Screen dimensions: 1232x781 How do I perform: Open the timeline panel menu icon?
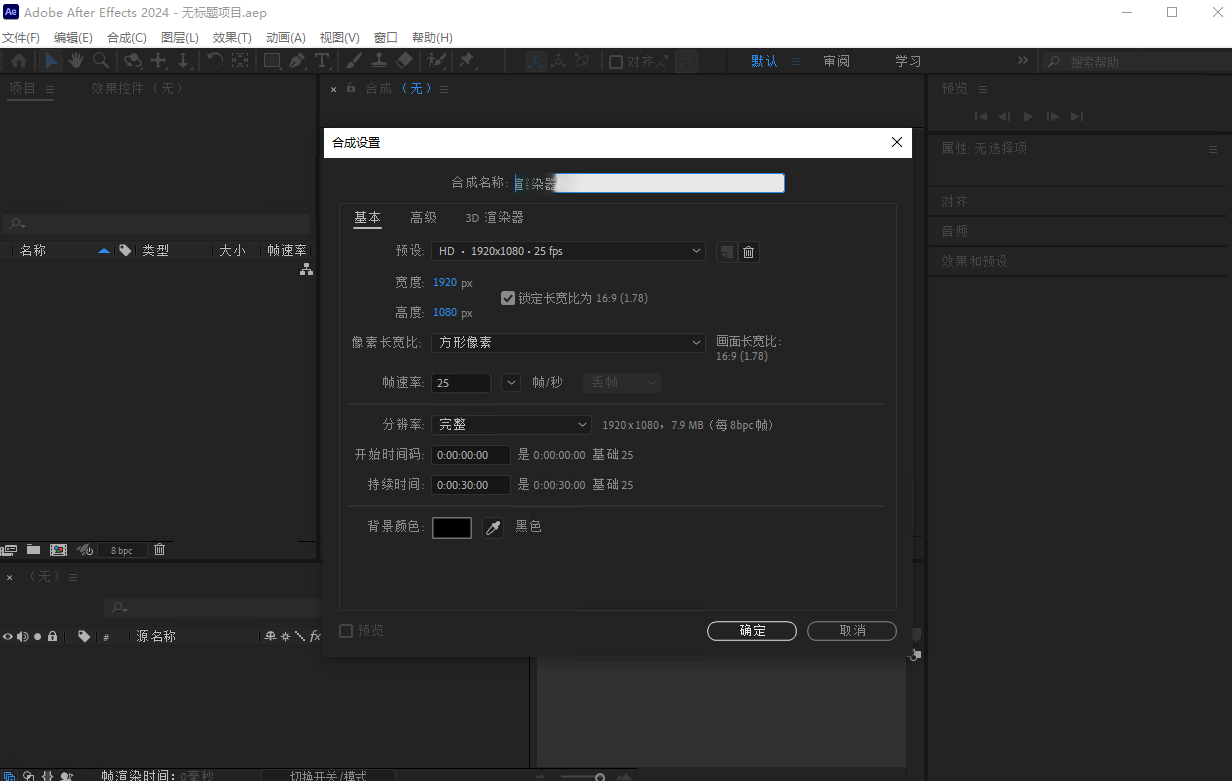[73, 577]
